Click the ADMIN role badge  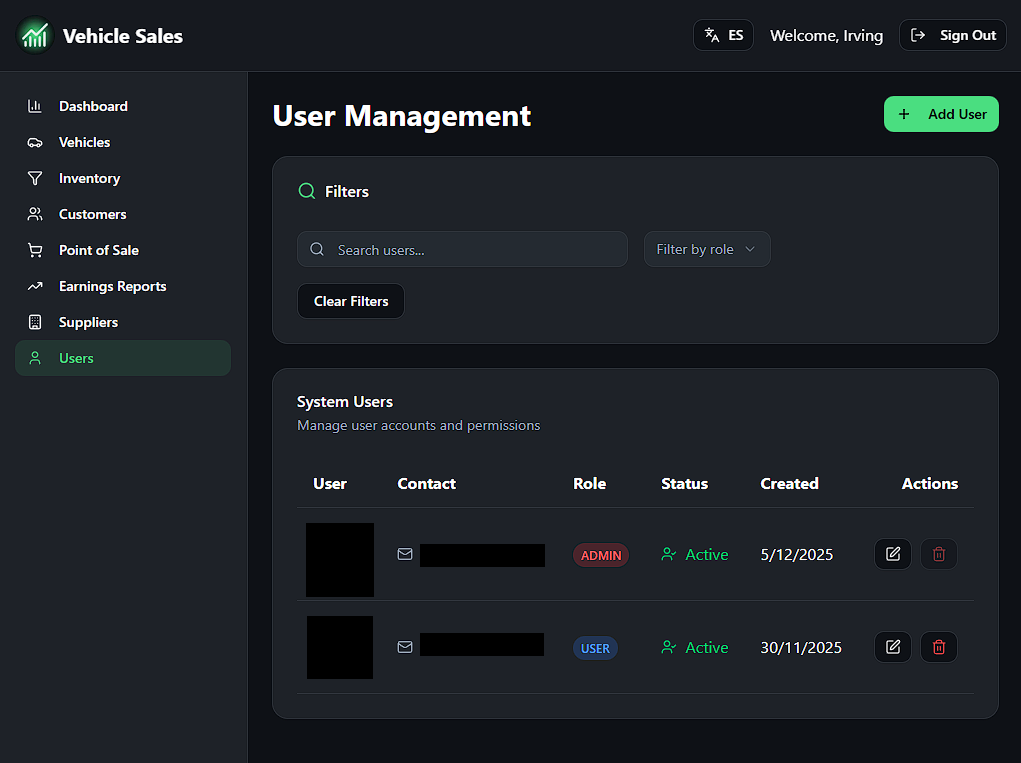[x=601, y=555]
